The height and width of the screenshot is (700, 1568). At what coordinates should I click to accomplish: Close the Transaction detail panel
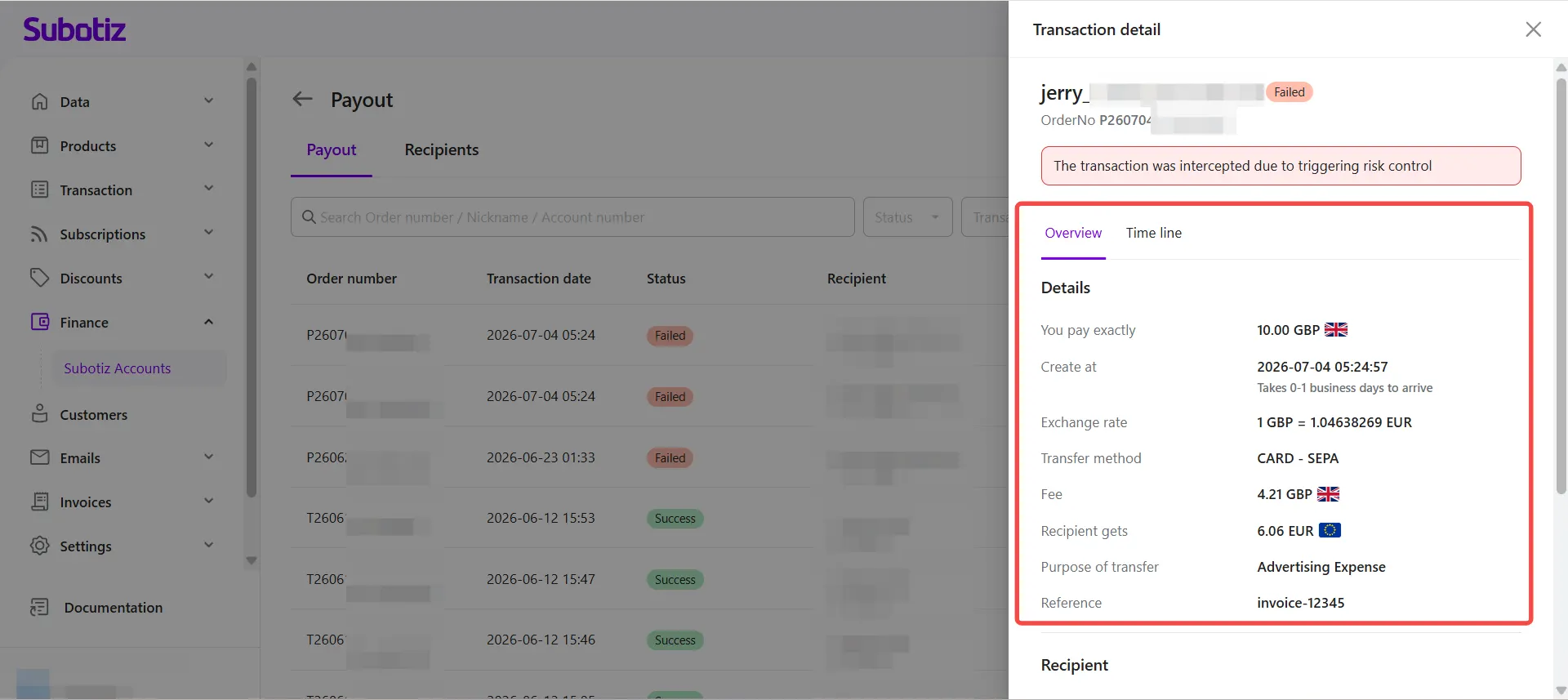pyautogui.click(x=1533, y=29)
